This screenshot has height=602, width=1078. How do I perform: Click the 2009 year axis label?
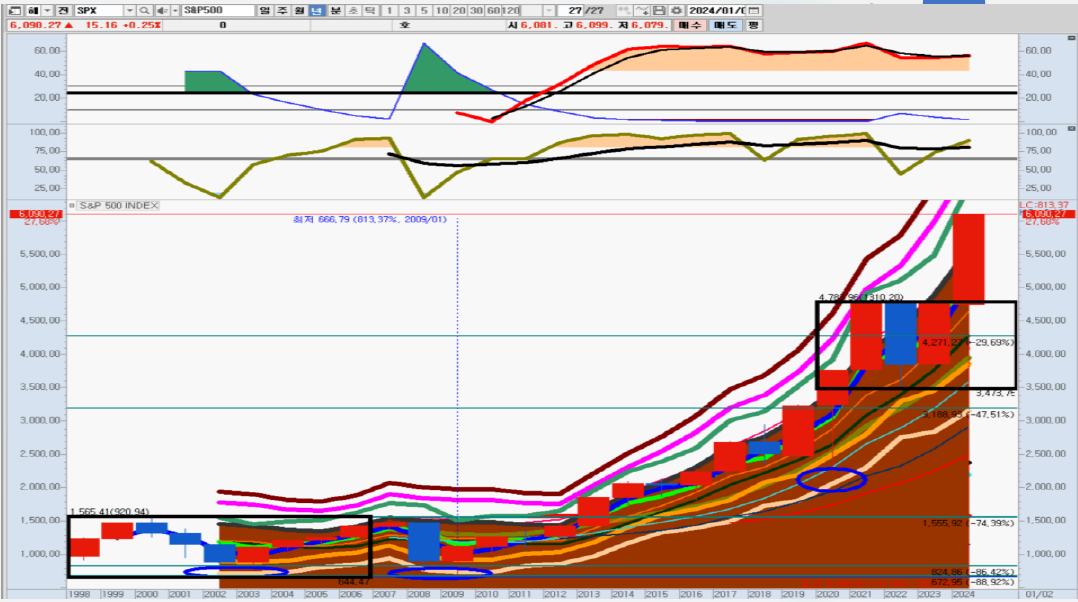(453, 594)
